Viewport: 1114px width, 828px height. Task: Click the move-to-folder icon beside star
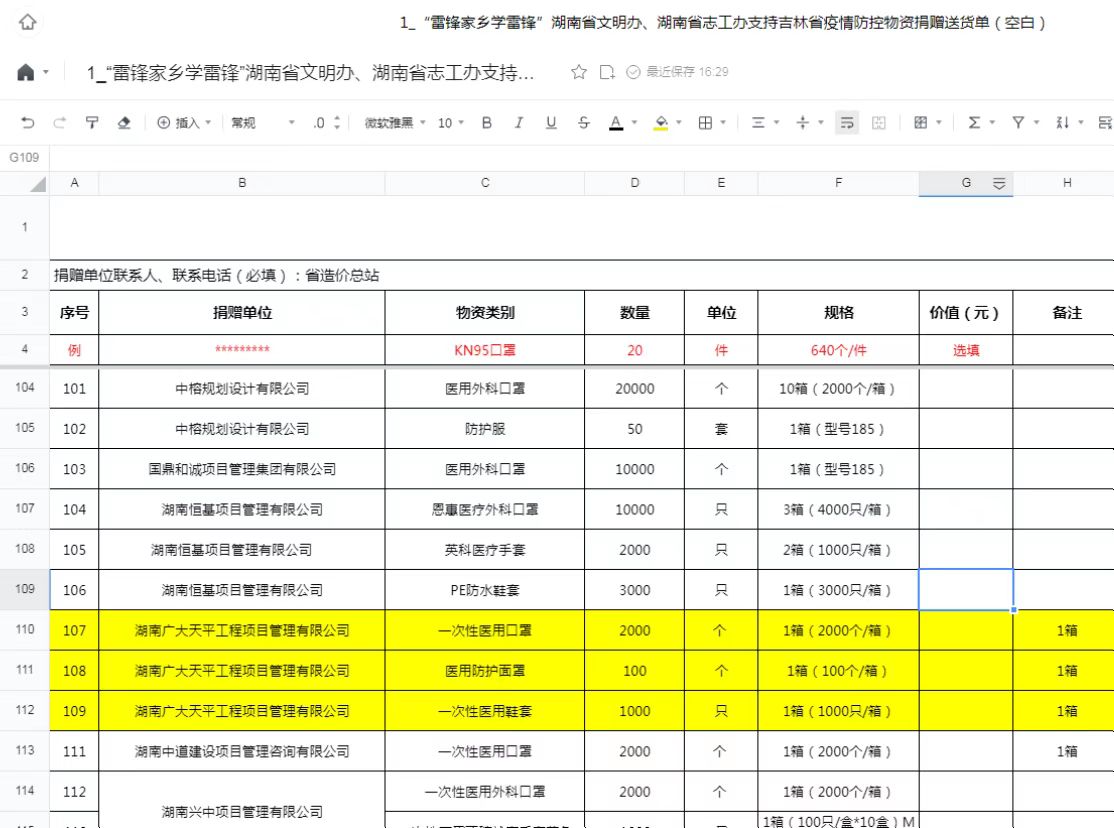click(x=607, y=72)
